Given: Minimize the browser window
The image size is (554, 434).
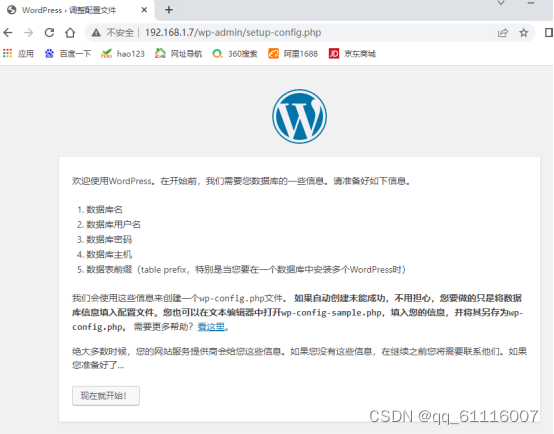Looking at the screenshot, I should pyautogui.click(x=531, y=3).
